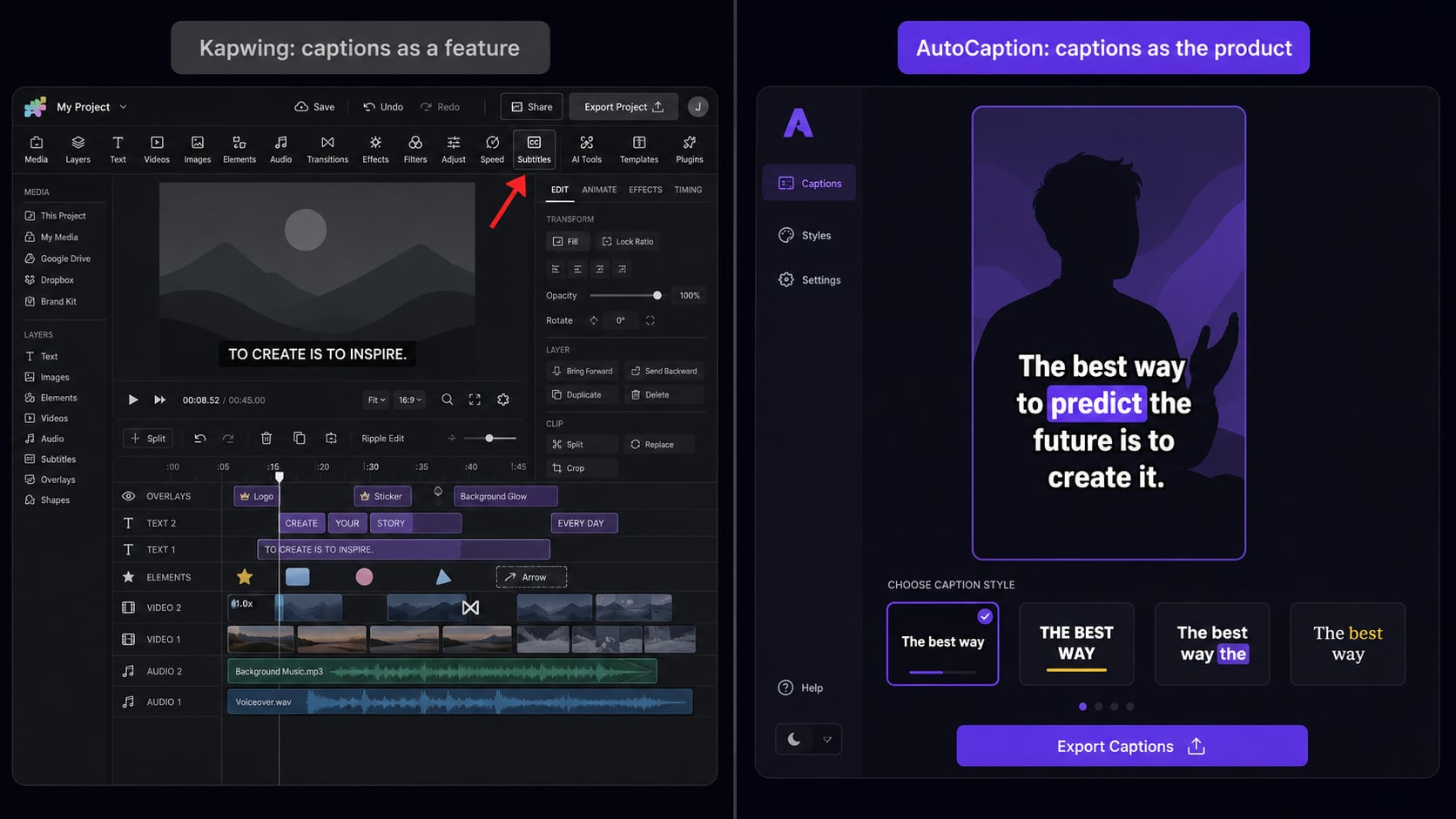Open the Effects tool in top toolbar

pyautogui.click(x=375, y=149)
